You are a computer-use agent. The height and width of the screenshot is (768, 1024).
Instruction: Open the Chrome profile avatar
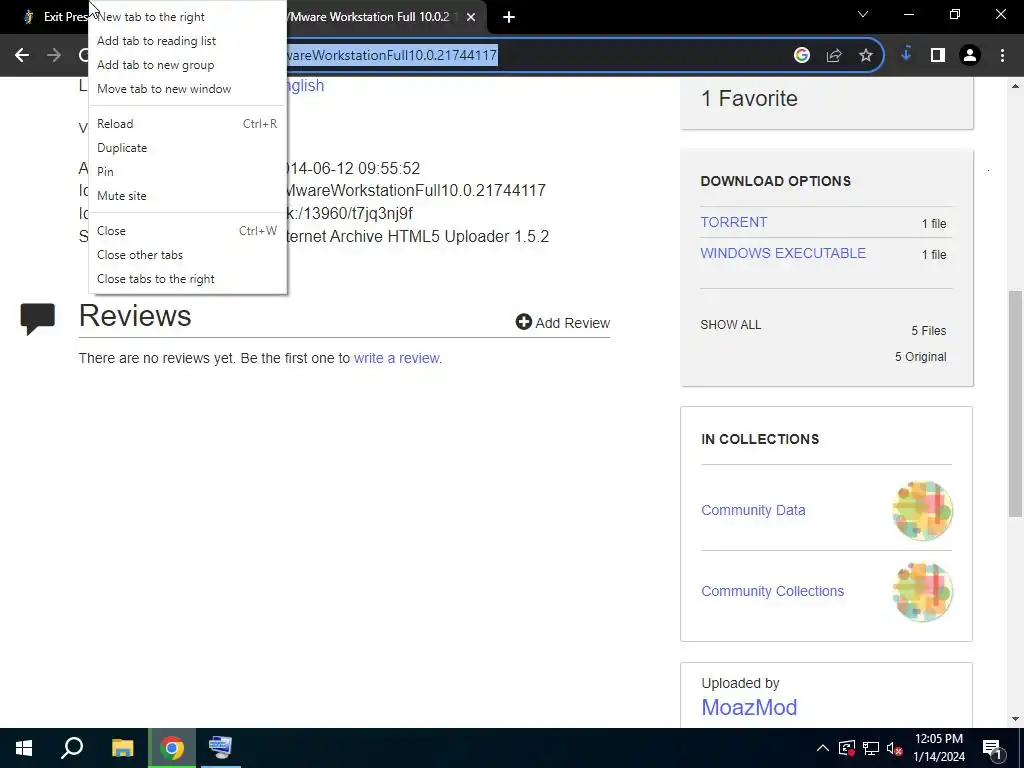[970, 56]
